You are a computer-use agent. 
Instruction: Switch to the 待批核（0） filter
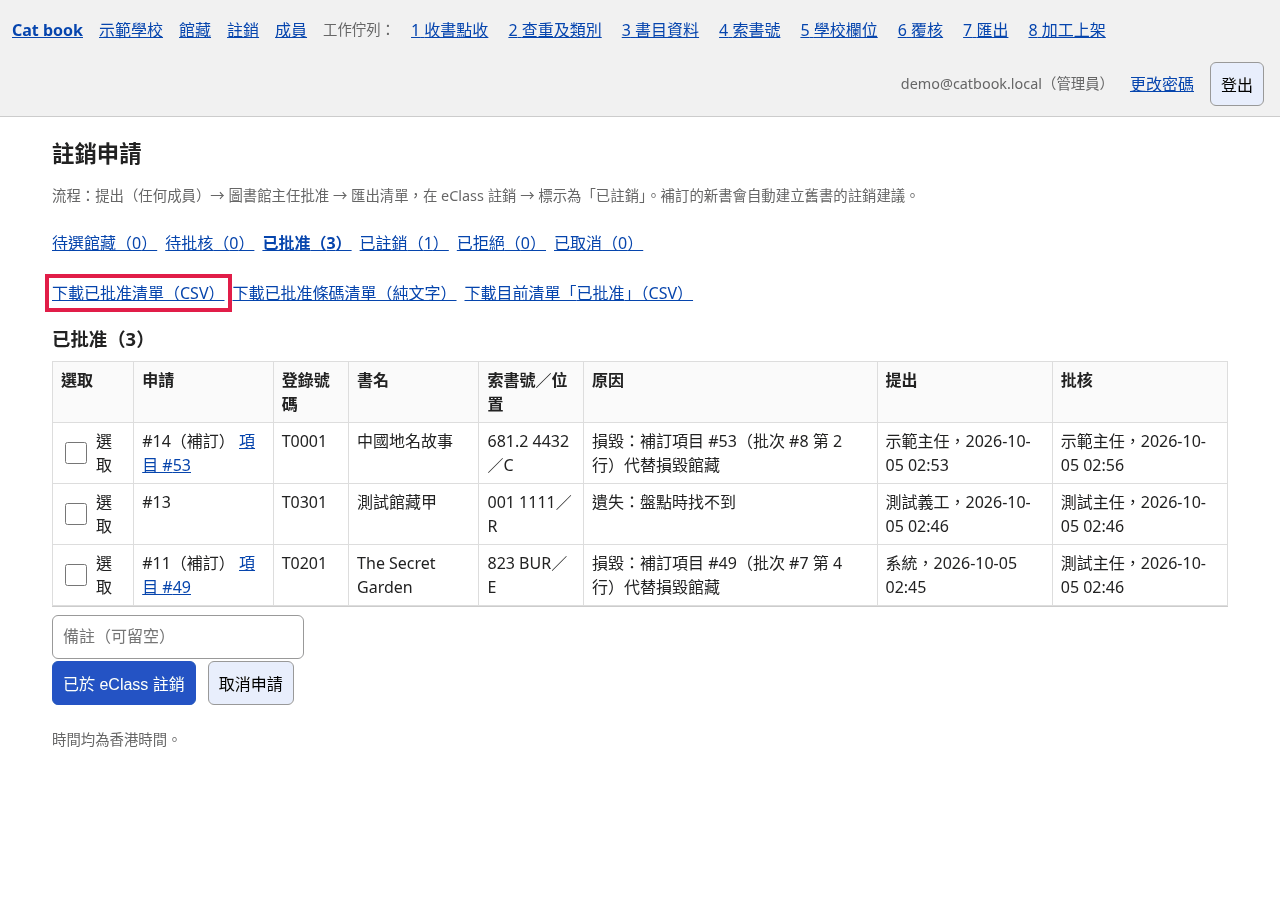(210, 243)
